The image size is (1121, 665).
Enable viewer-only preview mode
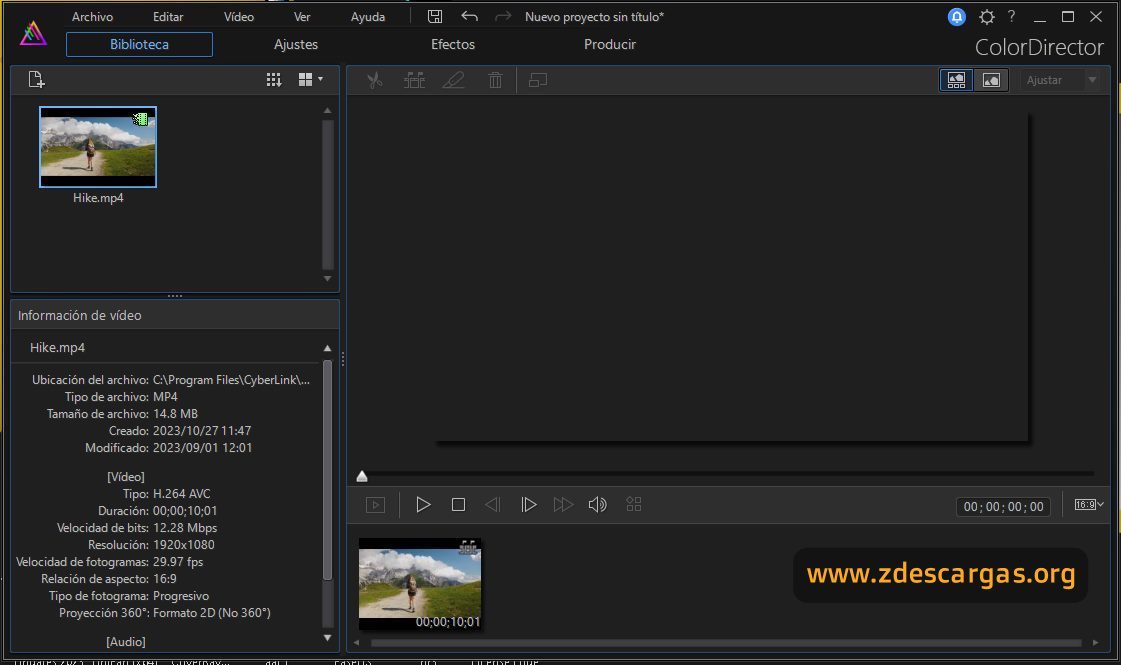991,80
